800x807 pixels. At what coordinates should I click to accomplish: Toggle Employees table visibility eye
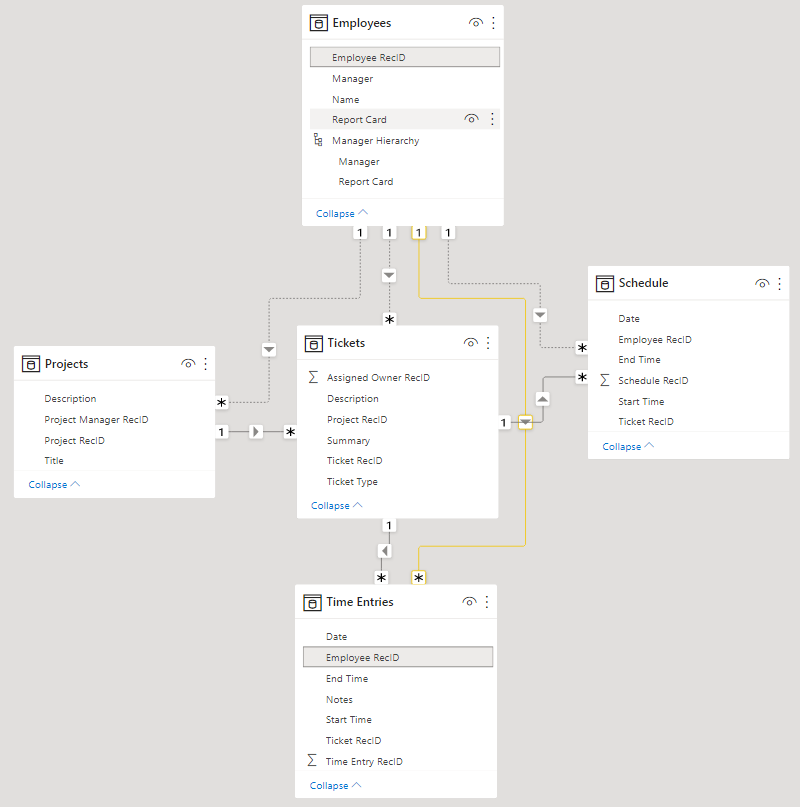476,23
